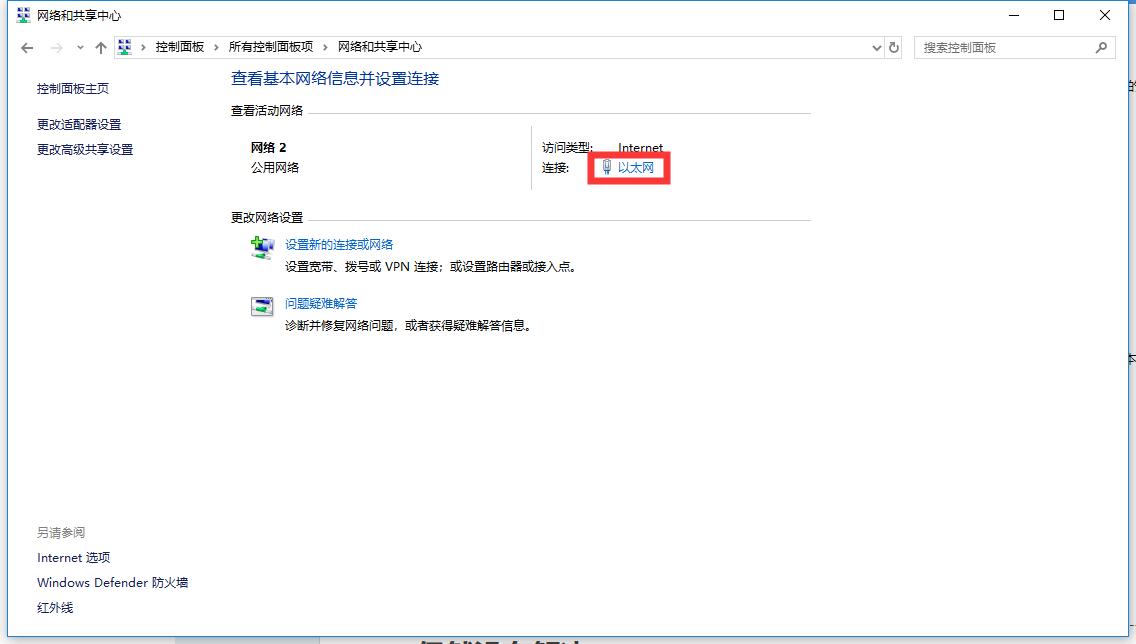Screen dimensions: 1136x644
Task: Open the Windows Defender 防火墙 link
Action: coord(112,583)
